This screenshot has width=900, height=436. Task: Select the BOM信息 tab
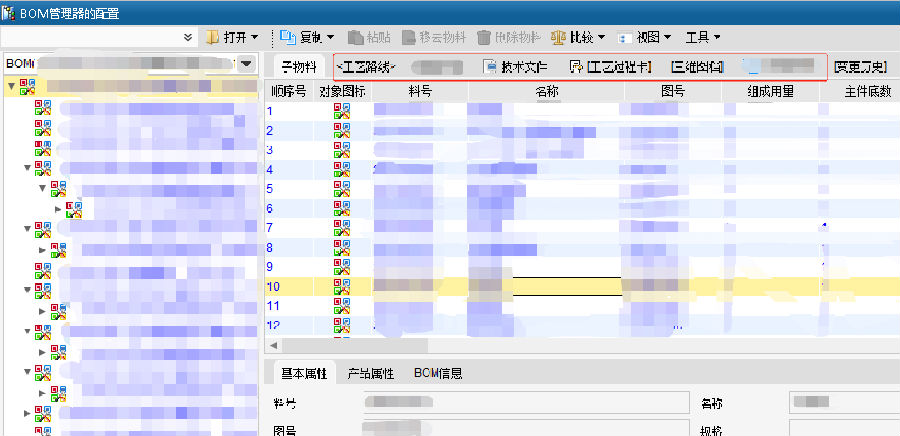pyautogui.click(x=438, y=373)
